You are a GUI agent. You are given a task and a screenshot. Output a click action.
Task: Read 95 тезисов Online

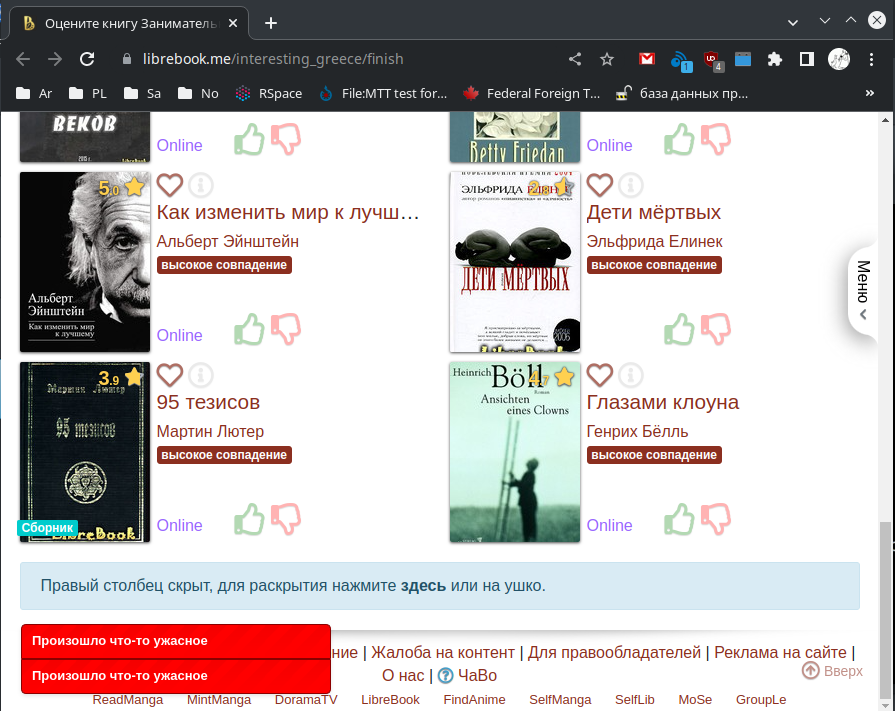pos(179,525)
